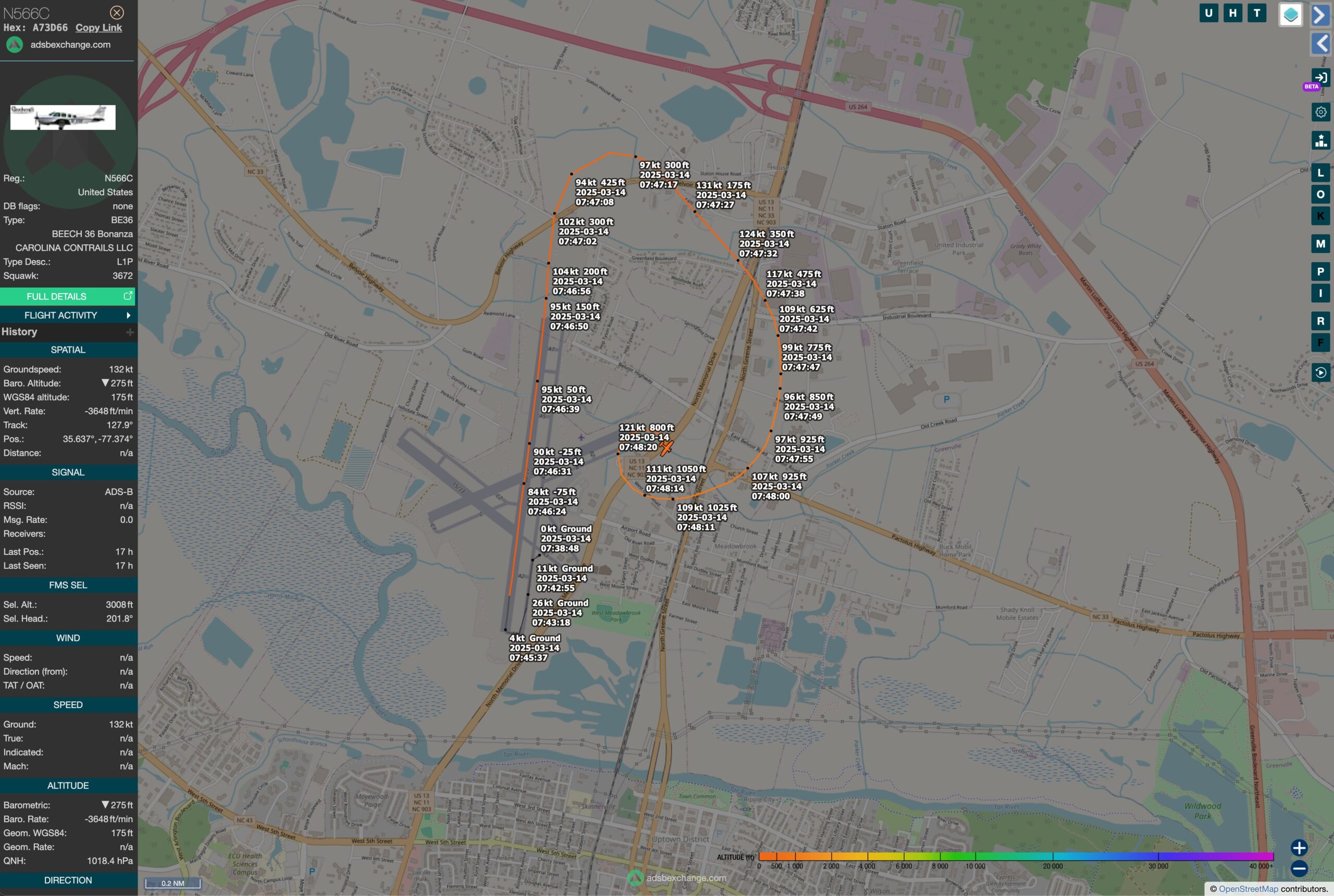This screenshot has height=896, width=1334.
Task: Toggle the P map button
Action: point(1320,271)
